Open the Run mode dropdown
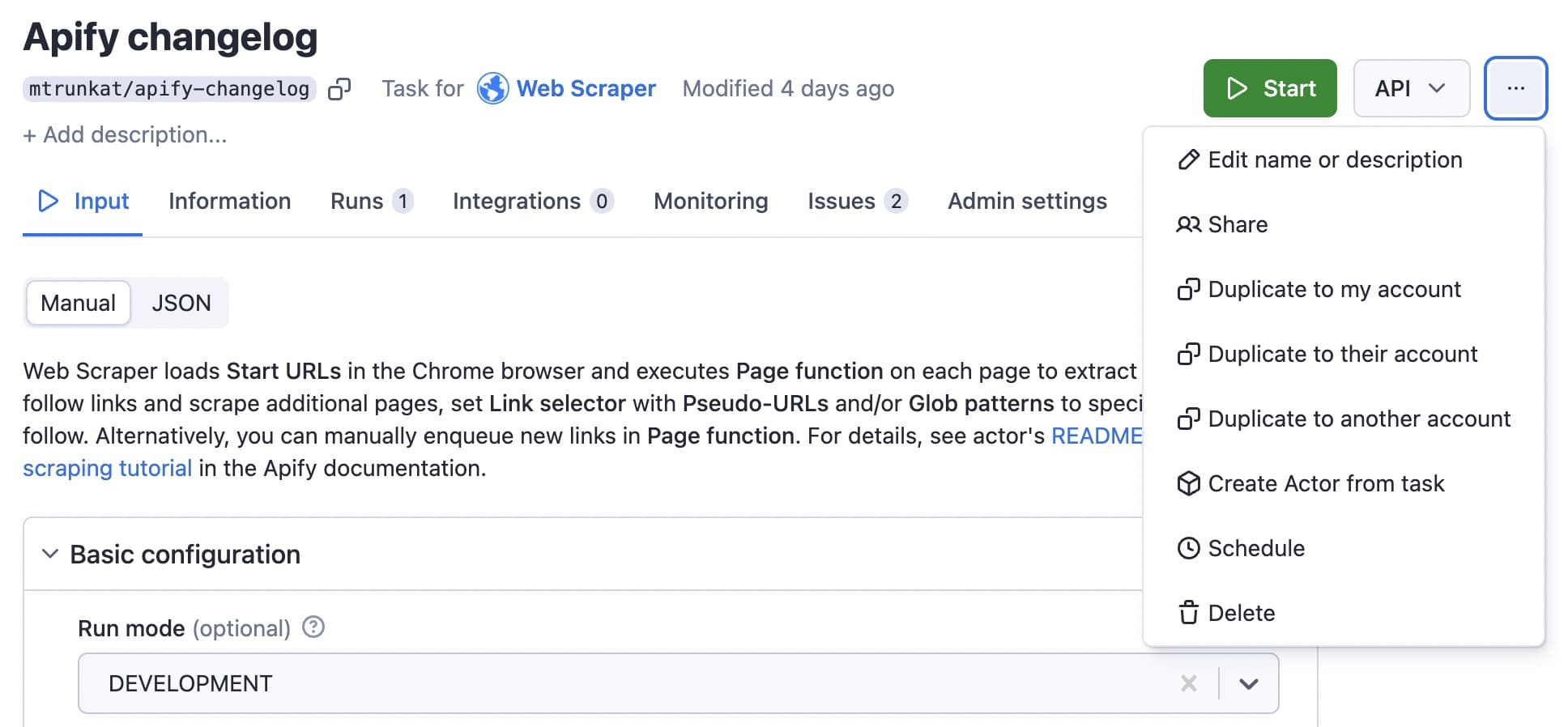 (1247, 682)
